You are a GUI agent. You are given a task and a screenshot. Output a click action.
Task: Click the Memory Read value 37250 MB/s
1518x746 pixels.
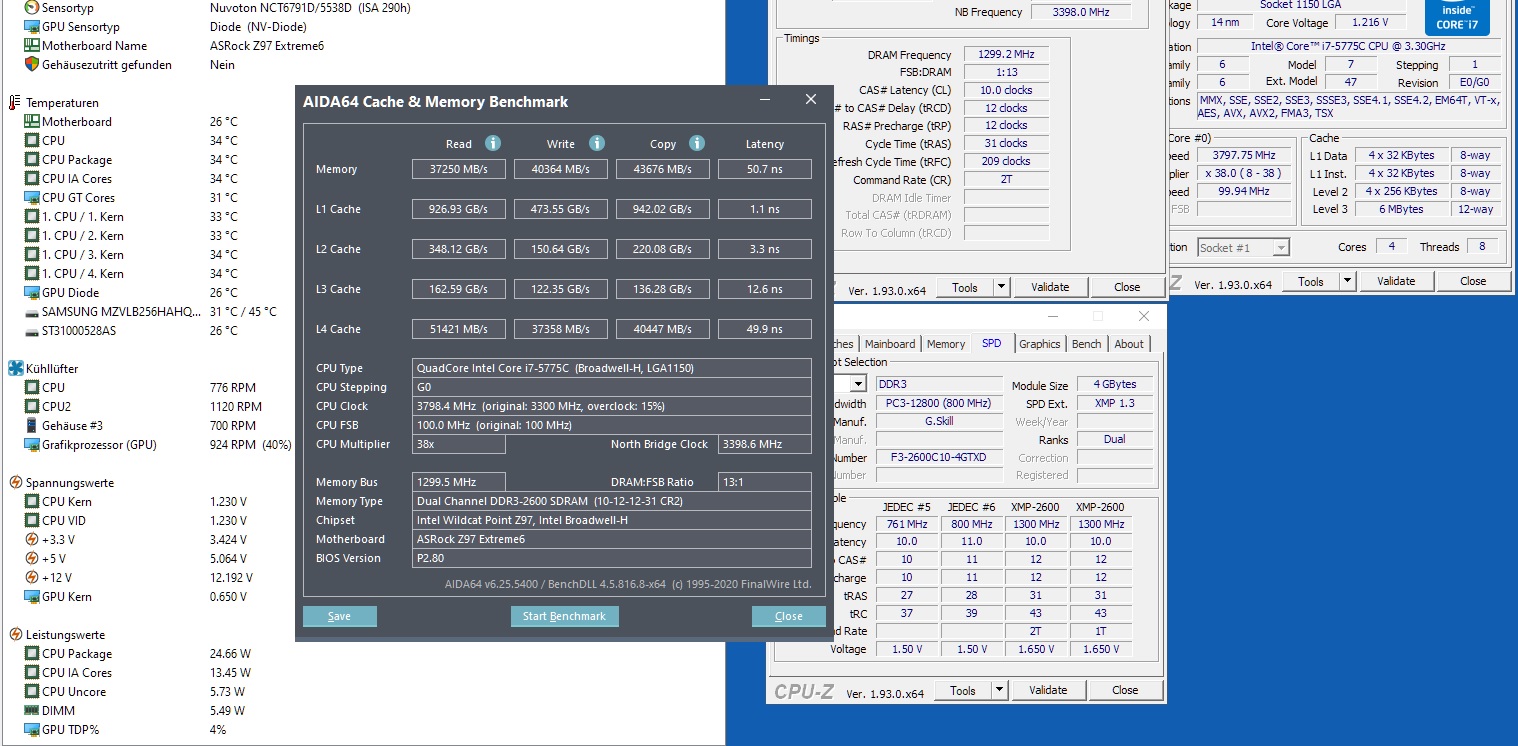pos(459,169)
